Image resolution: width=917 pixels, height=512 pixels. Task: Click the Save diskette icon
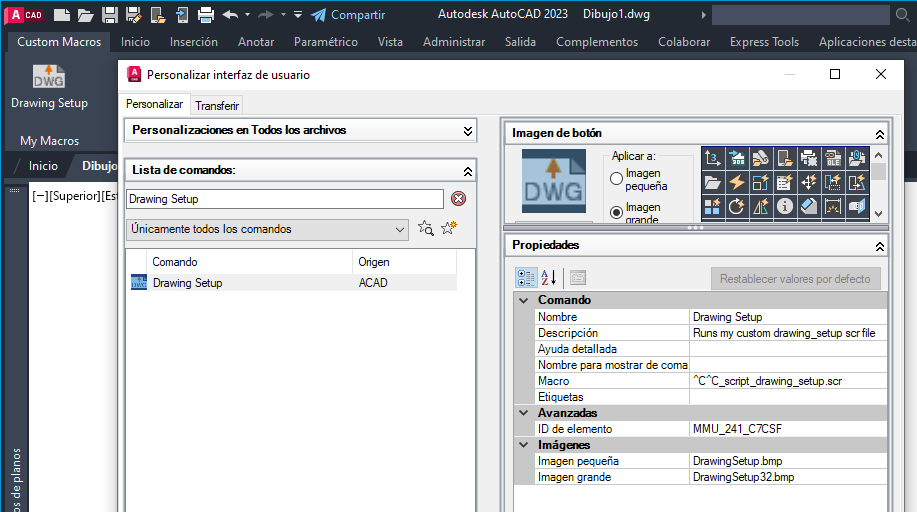click(109, 15)
